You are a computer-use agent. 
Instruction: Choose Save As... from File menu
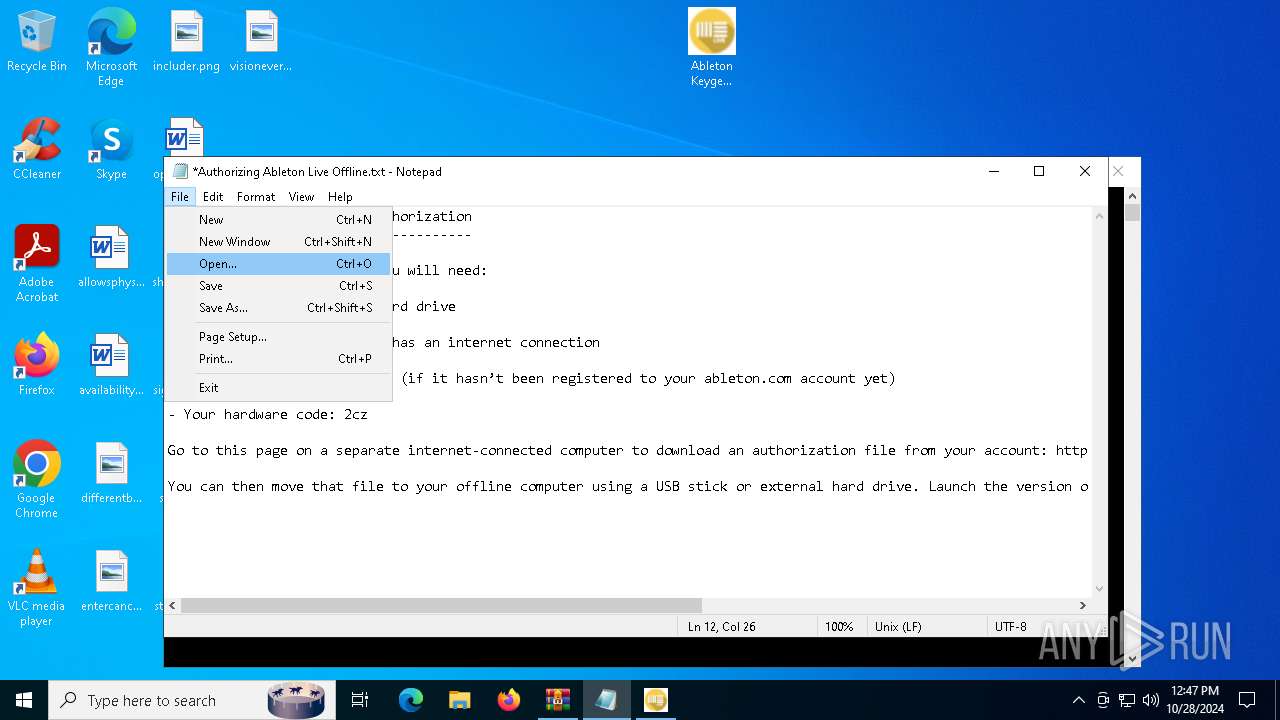[x=278, y=308]
